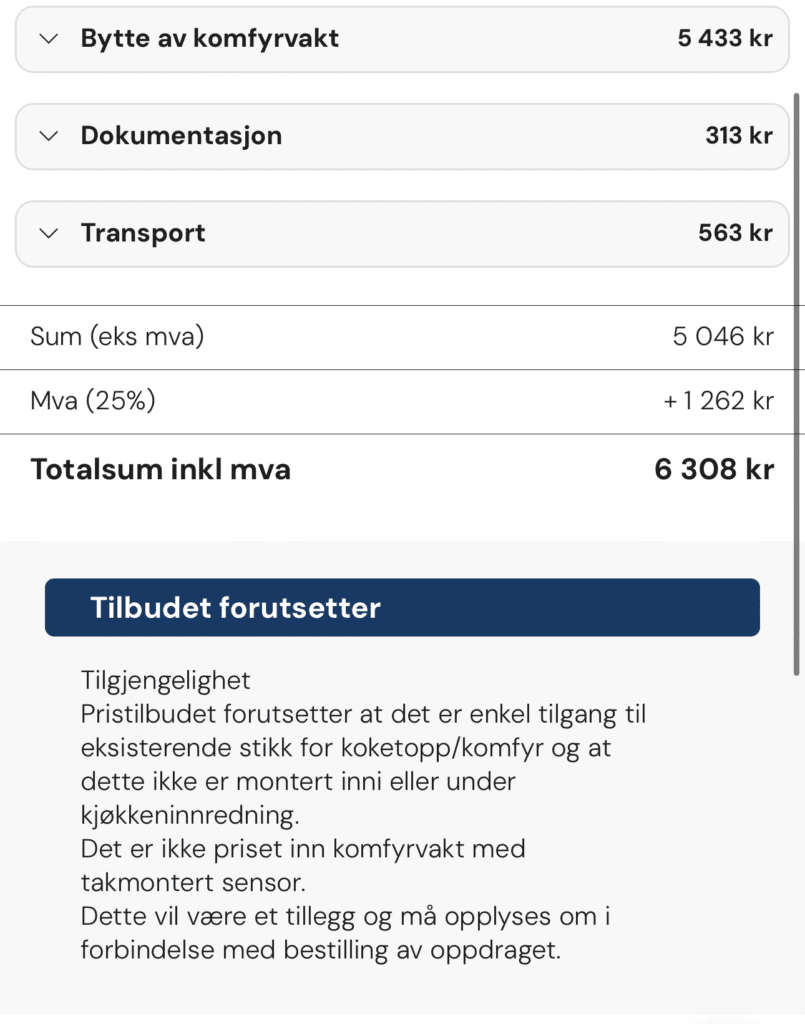Click the Sum (eks mva) label
This screenshot has height=1024, width=805.
coord(117,337)
